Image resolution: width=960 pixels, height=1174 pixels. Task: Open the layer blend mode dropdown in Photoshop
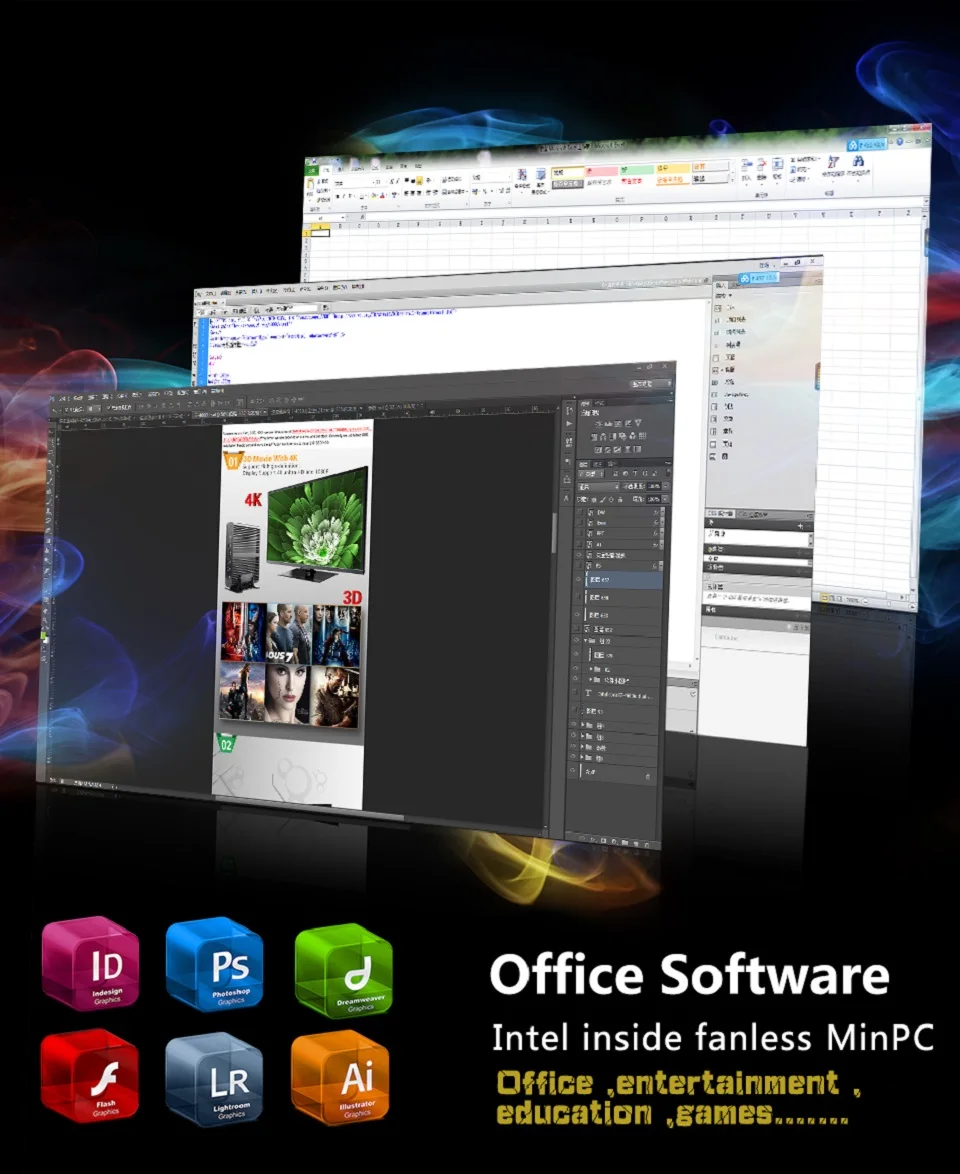click(x=600, y=486)
